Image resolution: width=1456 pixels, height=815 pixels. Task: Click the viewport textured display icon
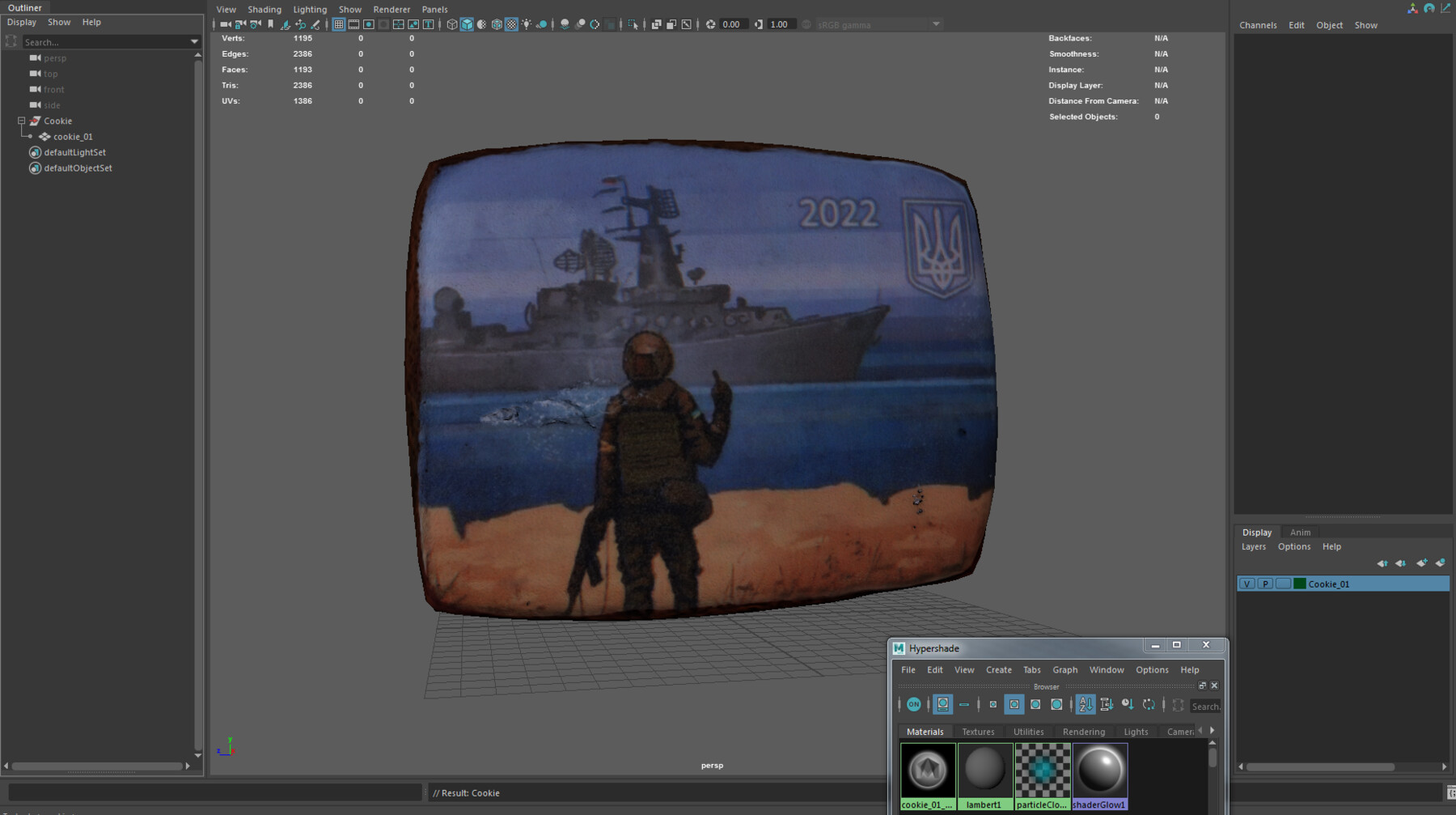[x=511, y=24]
